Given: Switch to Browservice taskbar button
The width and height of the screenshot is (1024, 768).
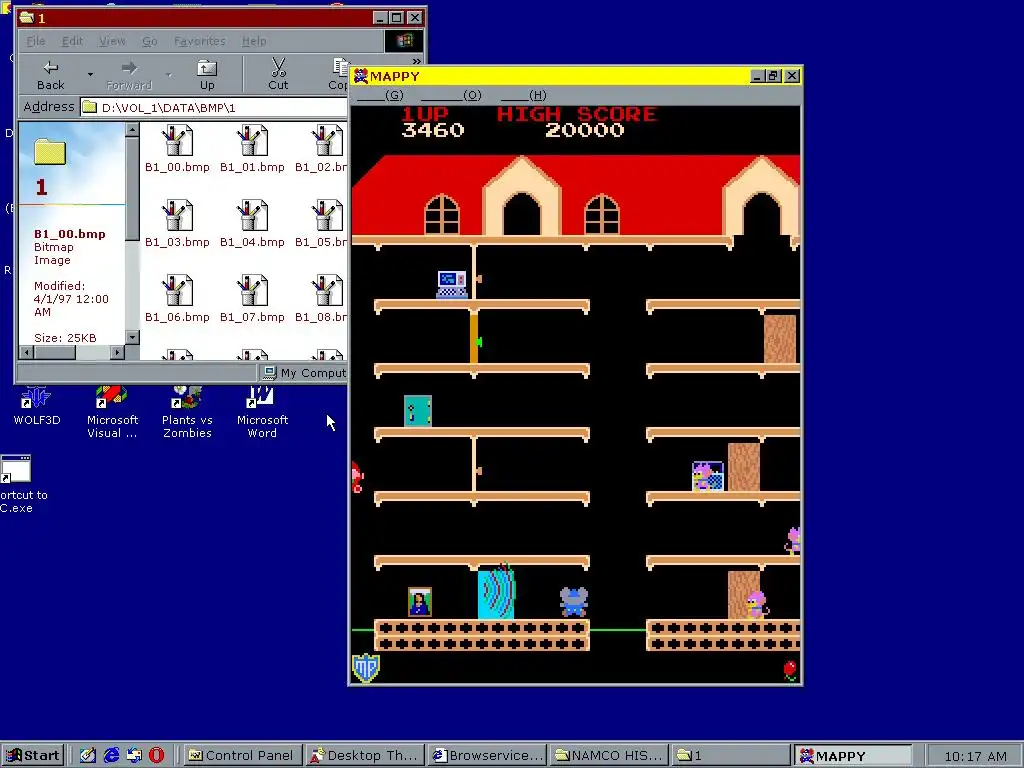Looking at the screenshot, I should click(487, 756).
